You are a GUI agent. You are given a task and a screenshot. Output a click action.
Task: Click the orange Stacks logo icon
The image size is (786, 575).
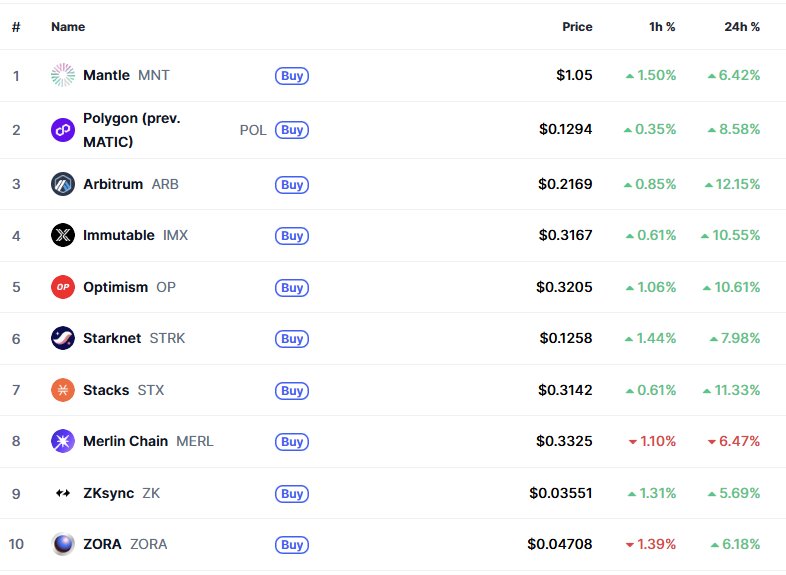[x=63, y=390]
